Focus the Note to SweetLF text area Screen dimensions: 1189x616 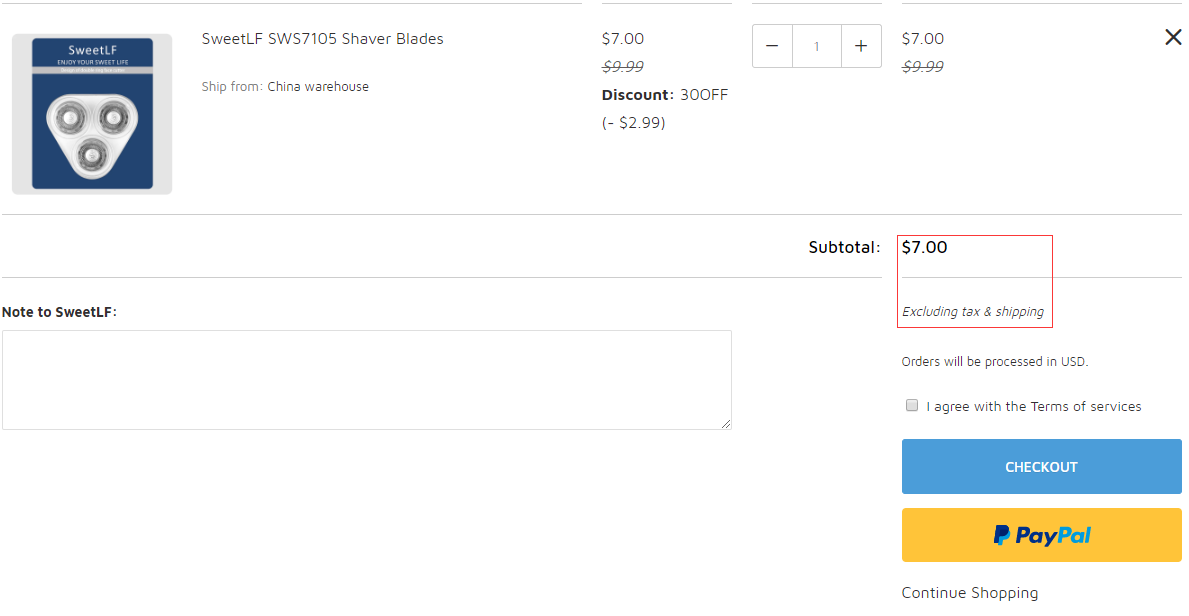pyautogui.click(x=366, y=380)
